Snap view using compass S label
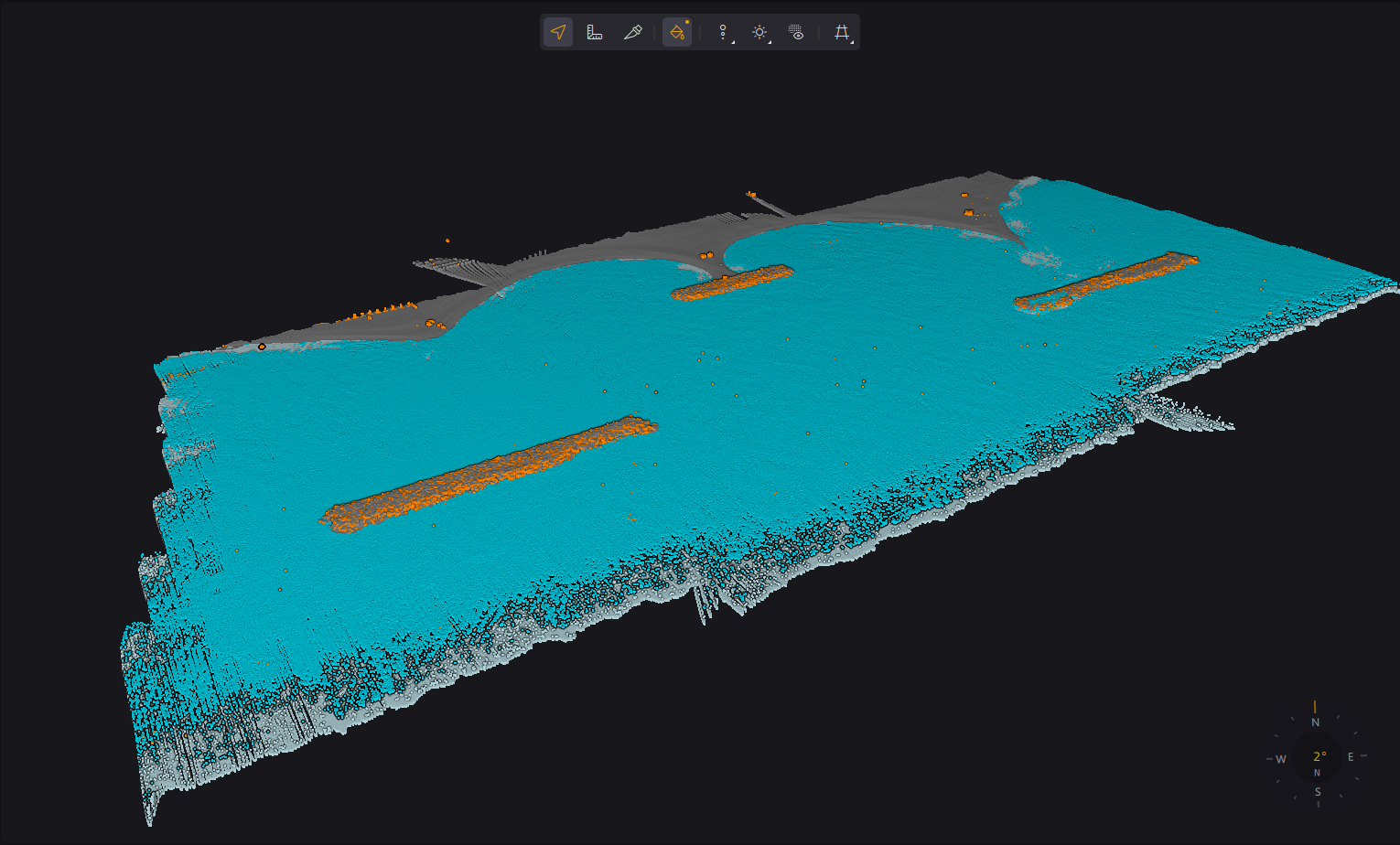The image size is (1400, 845). pyautogui.click(x=1318, y=792)
